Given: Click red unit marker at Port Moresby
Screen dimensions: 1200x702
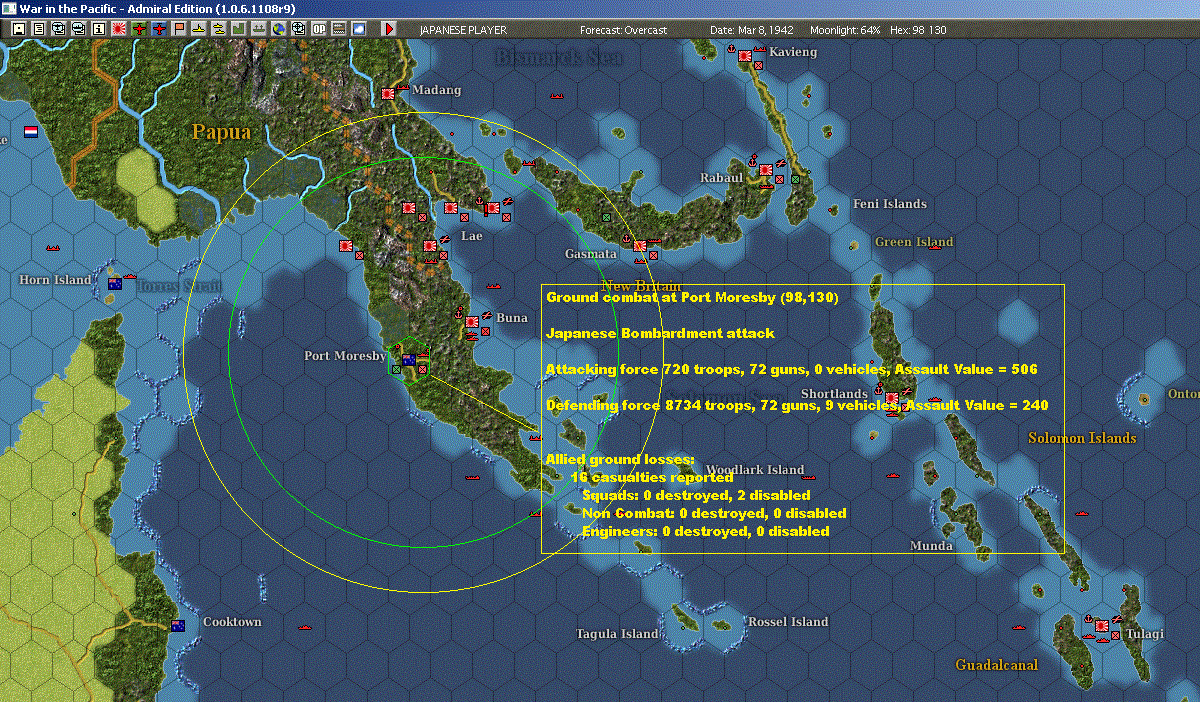Looking at the screenshot, I should coord(422,370).
